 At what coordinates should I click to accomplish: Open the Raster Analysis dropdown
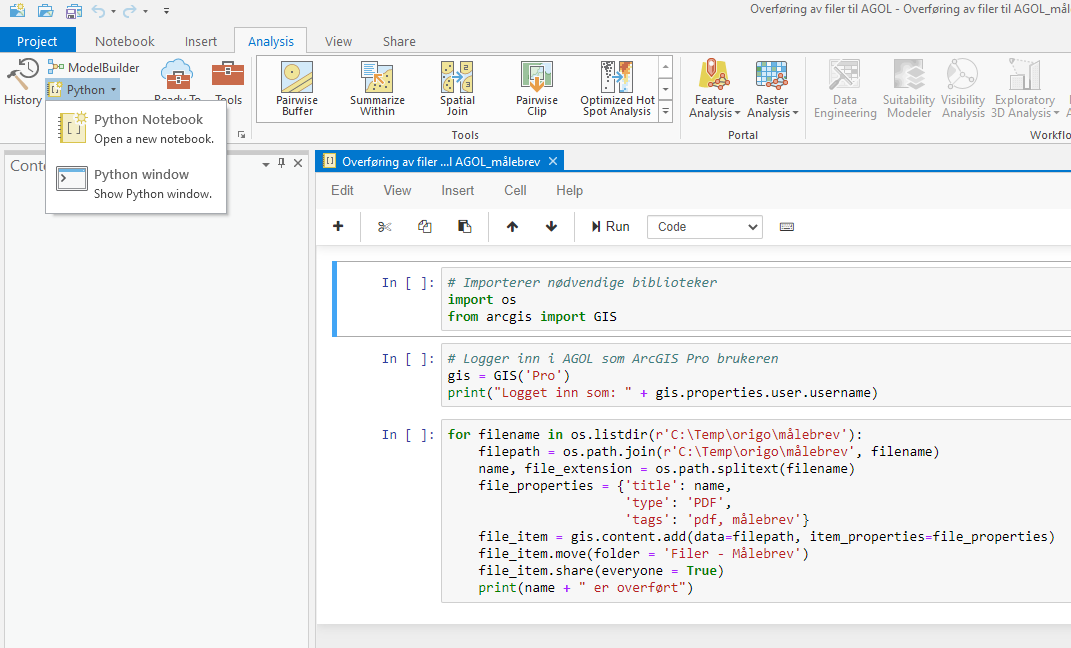coord(773,89)
